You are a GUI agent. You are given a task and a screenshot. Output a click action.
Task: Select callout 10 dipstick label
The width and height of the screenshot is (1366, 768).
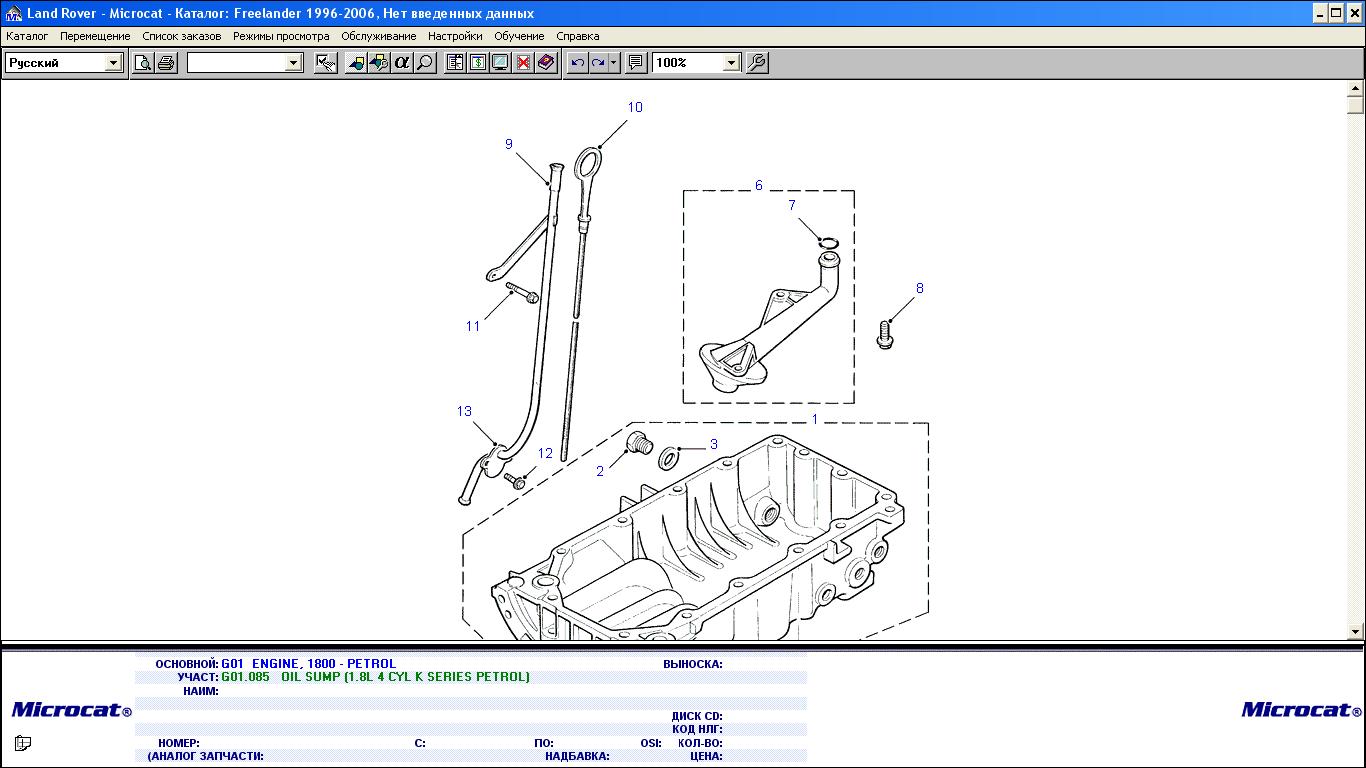(635, 107)
